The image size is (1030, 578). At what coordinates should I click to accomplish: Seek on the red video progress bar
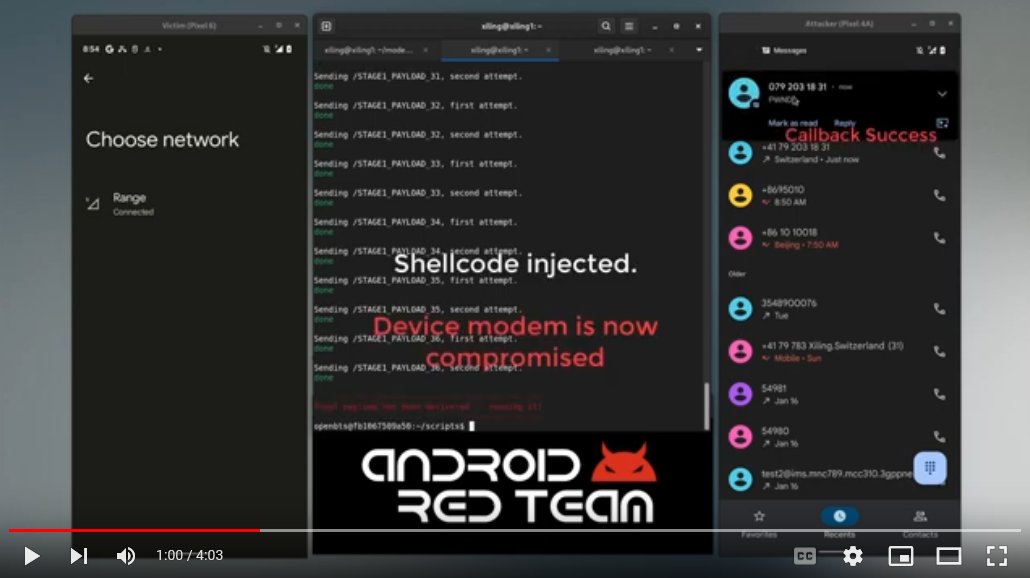(x=135, y=530)
